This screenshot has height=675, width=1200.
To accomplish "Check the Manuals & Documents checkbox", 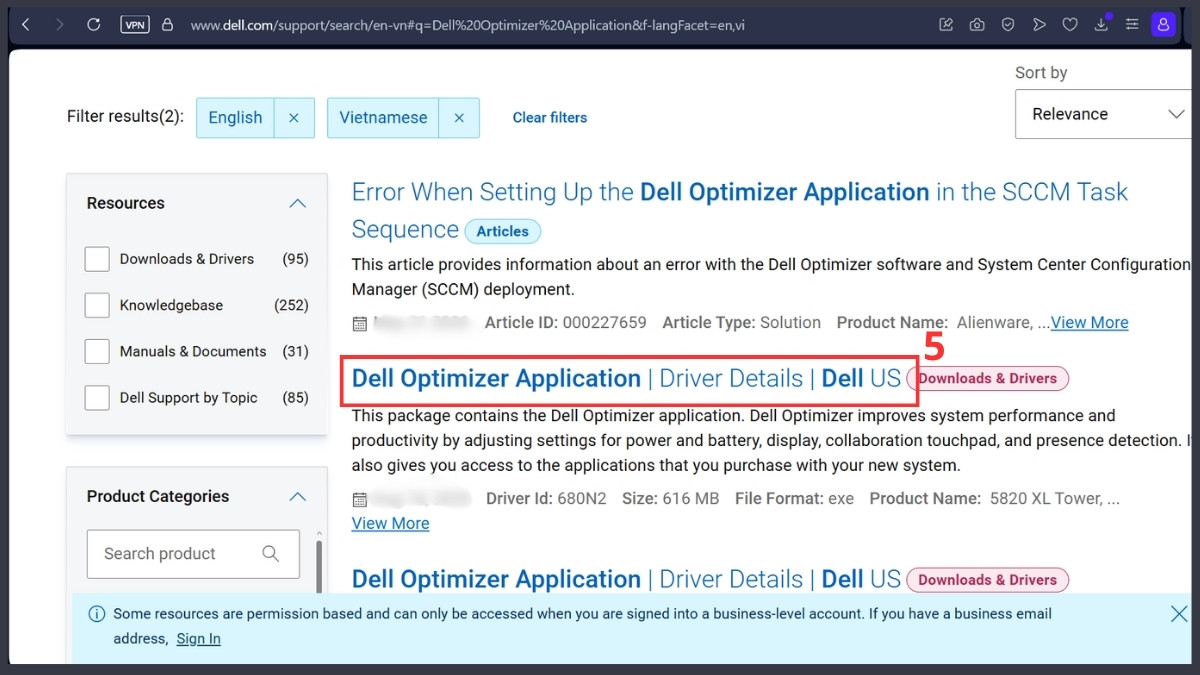I will click(x=97, y=351).
